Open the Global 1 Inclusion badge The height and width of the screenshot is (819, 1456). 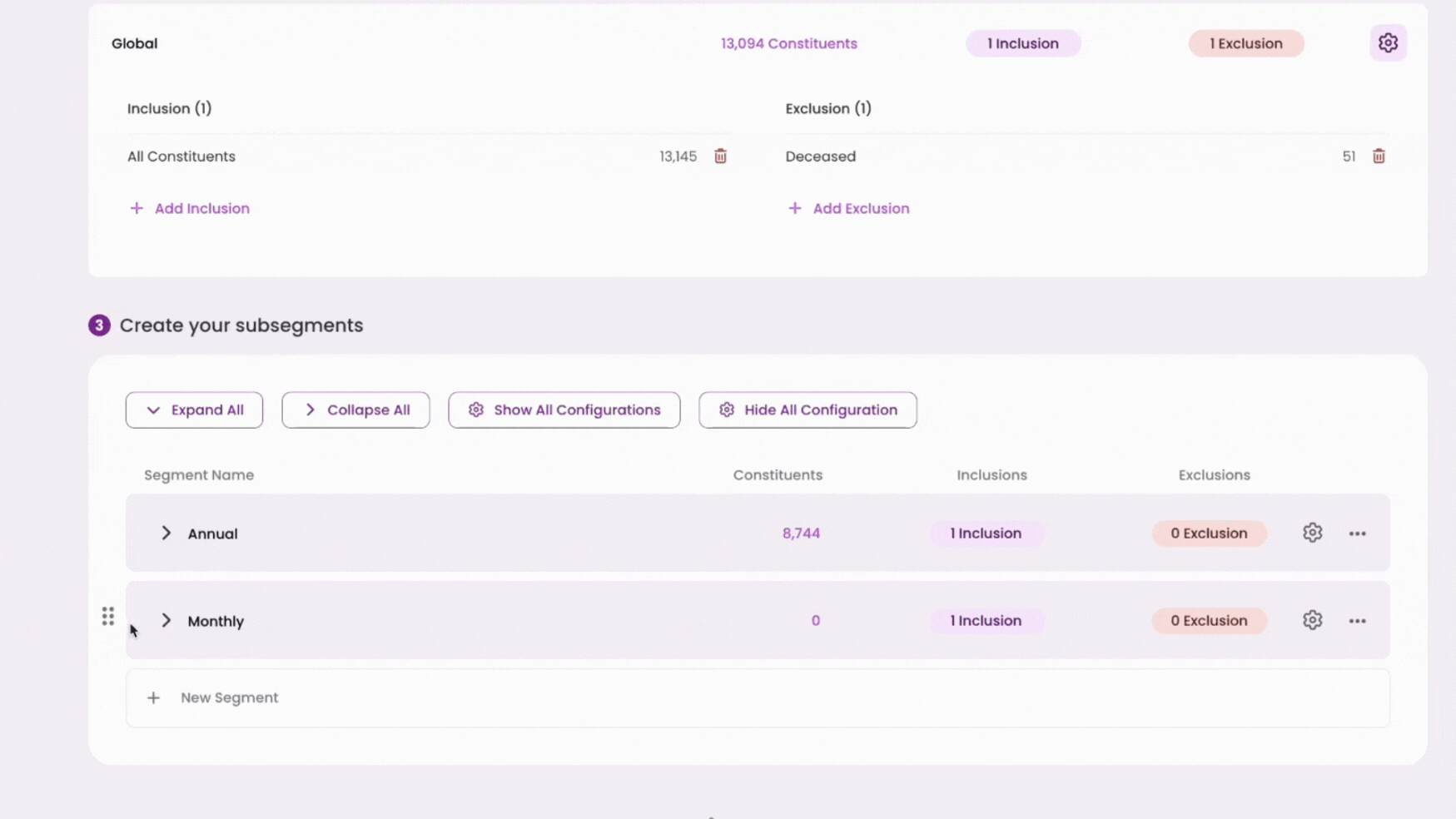(x=1023, y=43)
